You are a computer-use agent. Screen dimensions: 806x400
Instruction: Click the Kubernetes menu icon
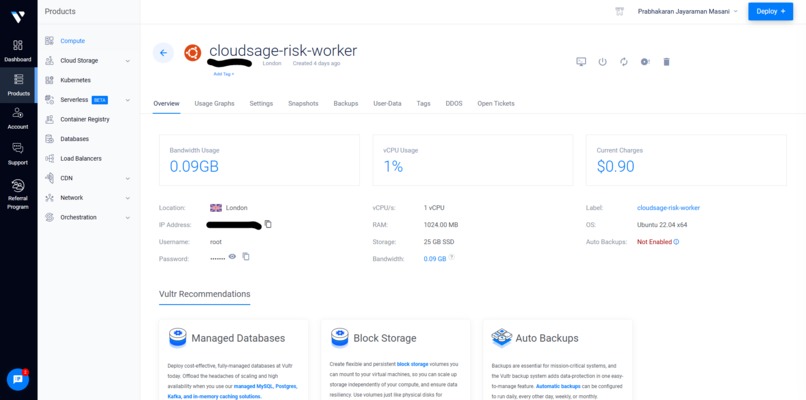pos(49,80)
